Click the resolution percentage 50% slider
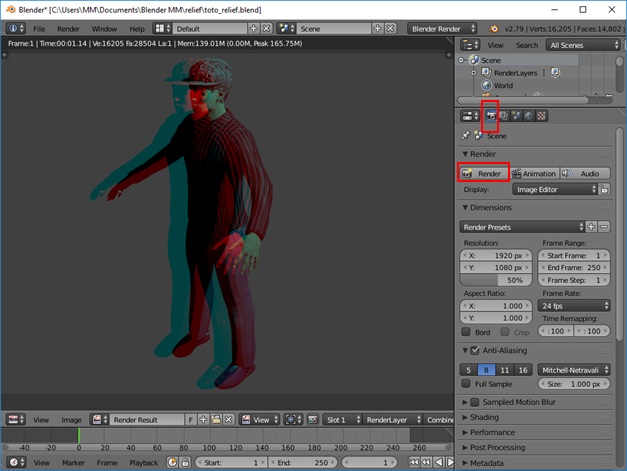Screen dimensions: 627x471 (x=497, y=281)
